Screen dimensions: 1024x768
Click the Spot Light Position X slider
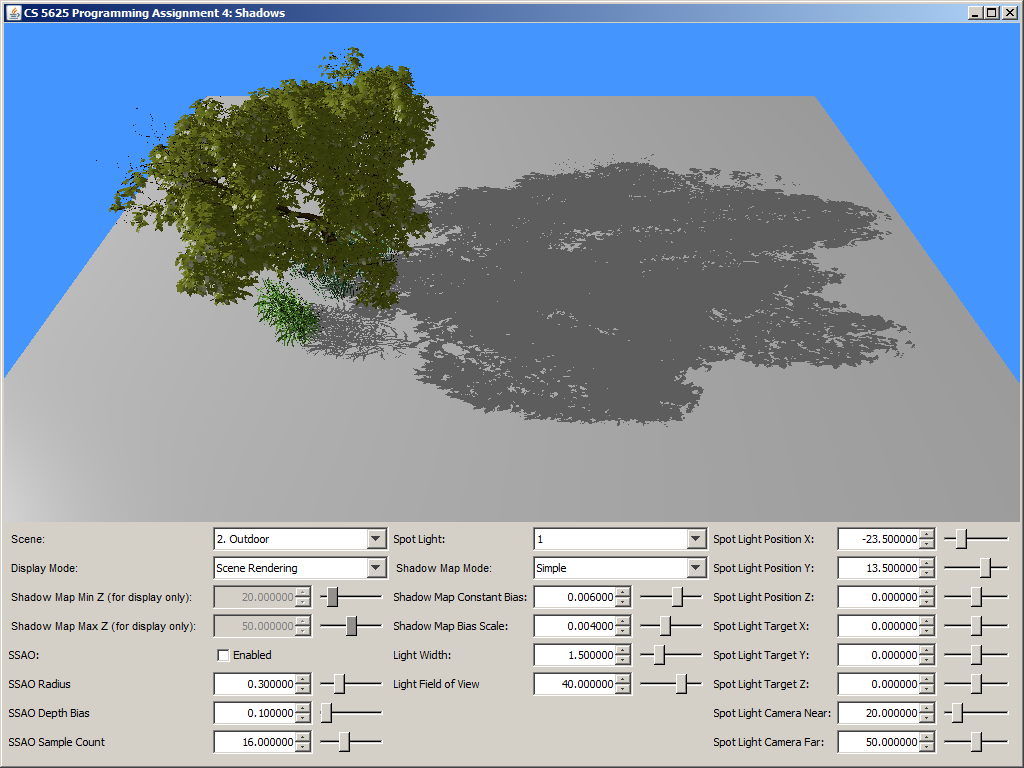click(961, 539)
